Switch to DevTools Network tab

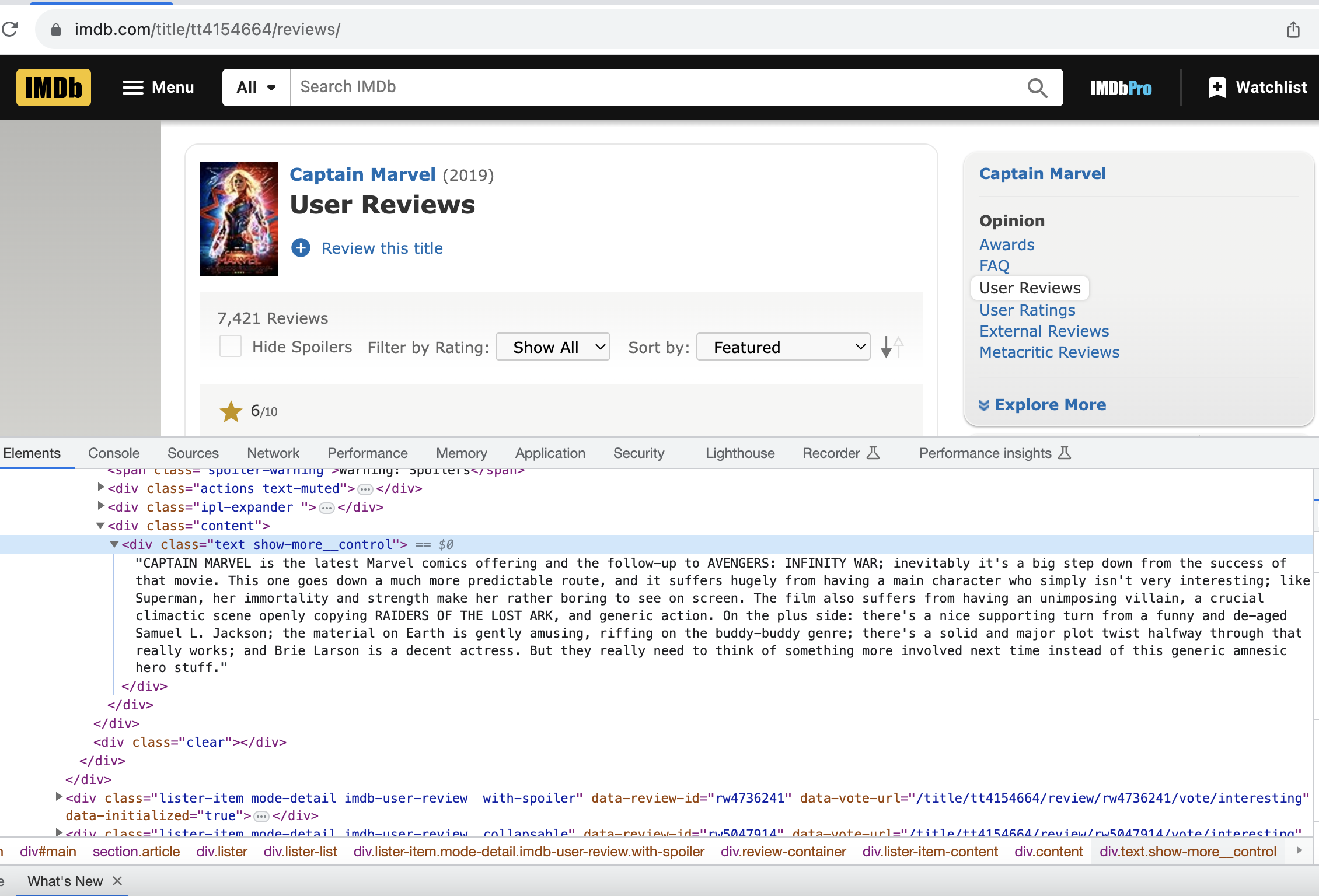click(273, 453)
